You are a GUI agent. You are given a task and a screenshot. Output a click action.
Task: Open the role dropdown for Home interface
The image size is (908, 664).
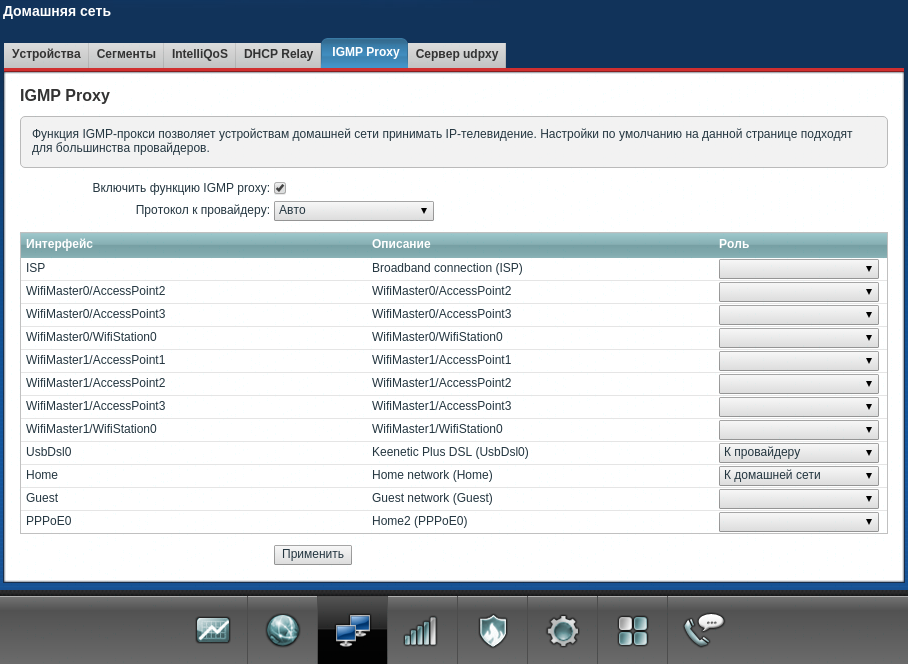click(798, 476)
